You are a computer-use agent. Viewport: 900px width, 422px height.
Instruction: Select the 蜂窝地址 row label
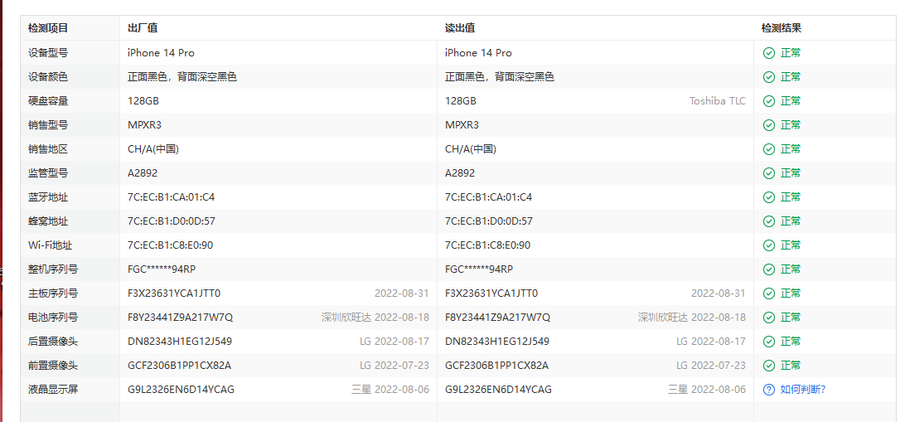[x=48, y=221]
